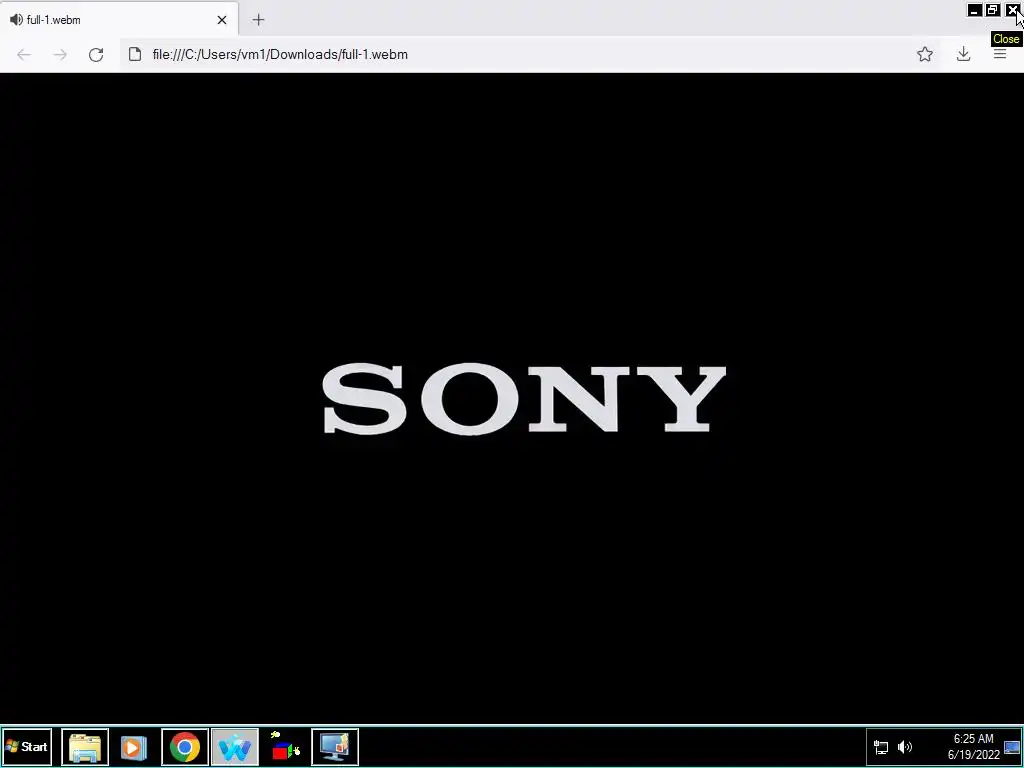Minimize the browser window
The image size is (1024, 768).
(974, 10)
